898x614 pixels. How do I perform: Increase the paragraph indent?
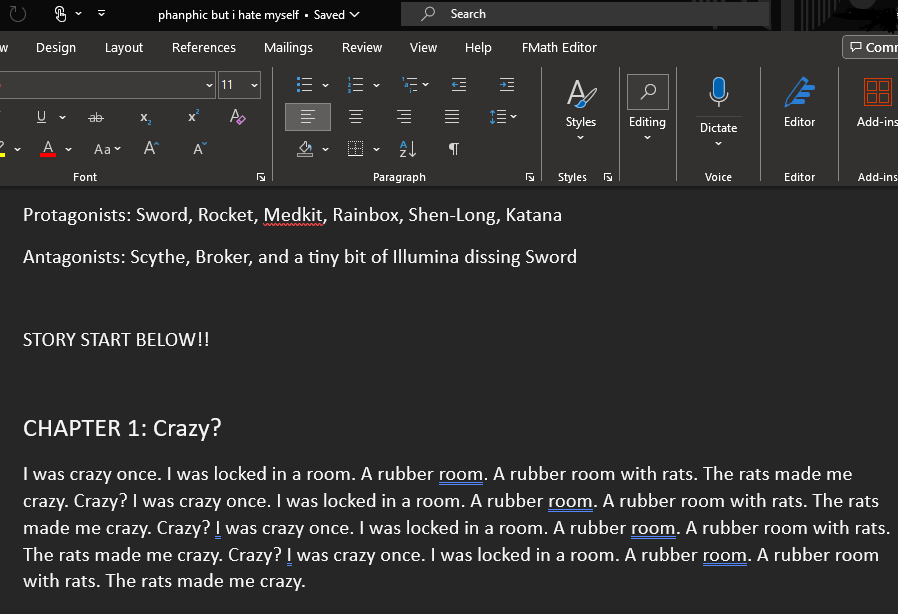(507, 85)
